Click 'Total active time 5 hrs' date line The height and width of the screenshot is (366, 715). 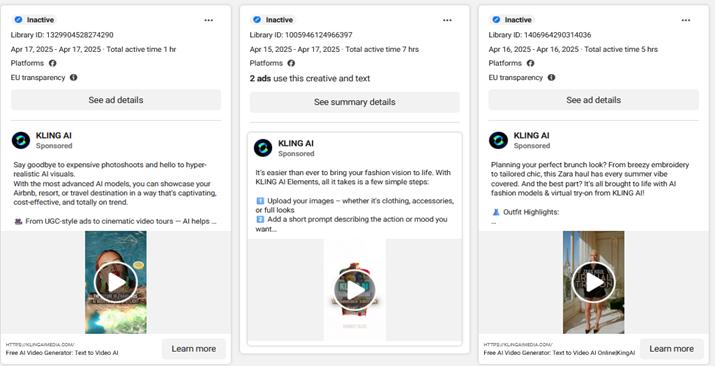click(573, 49)
